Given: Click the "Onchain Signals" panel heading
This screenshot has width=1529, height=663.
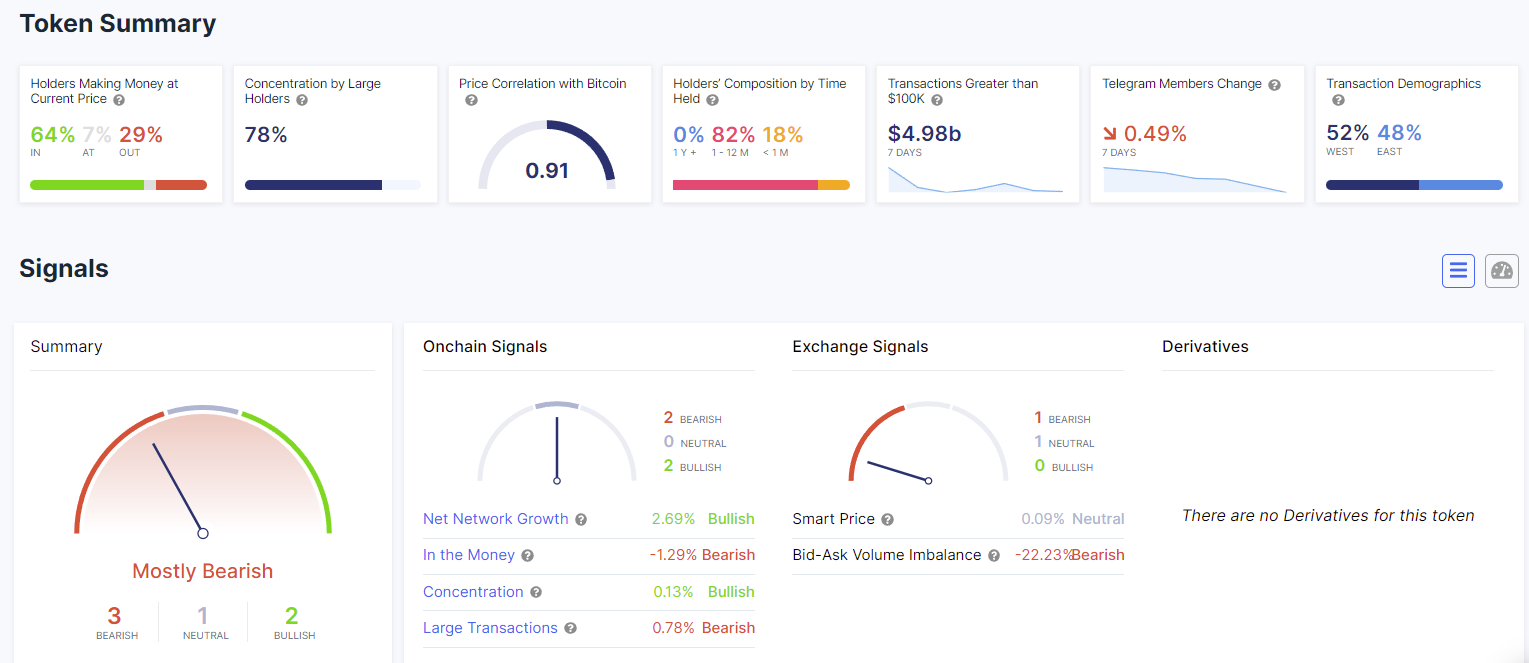Looking at the screenshot, I should coord(485,347).
